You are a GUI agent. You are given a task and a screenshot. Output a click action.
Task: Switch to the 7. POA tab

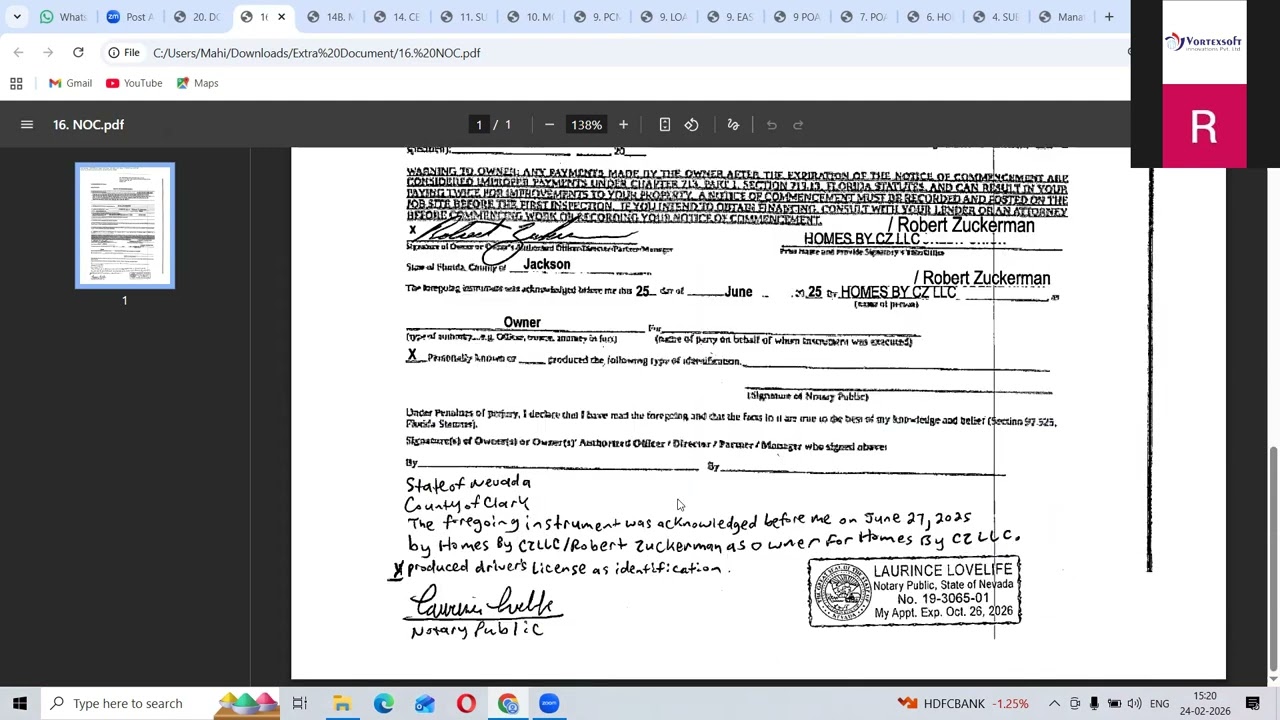tap(865, 17)
